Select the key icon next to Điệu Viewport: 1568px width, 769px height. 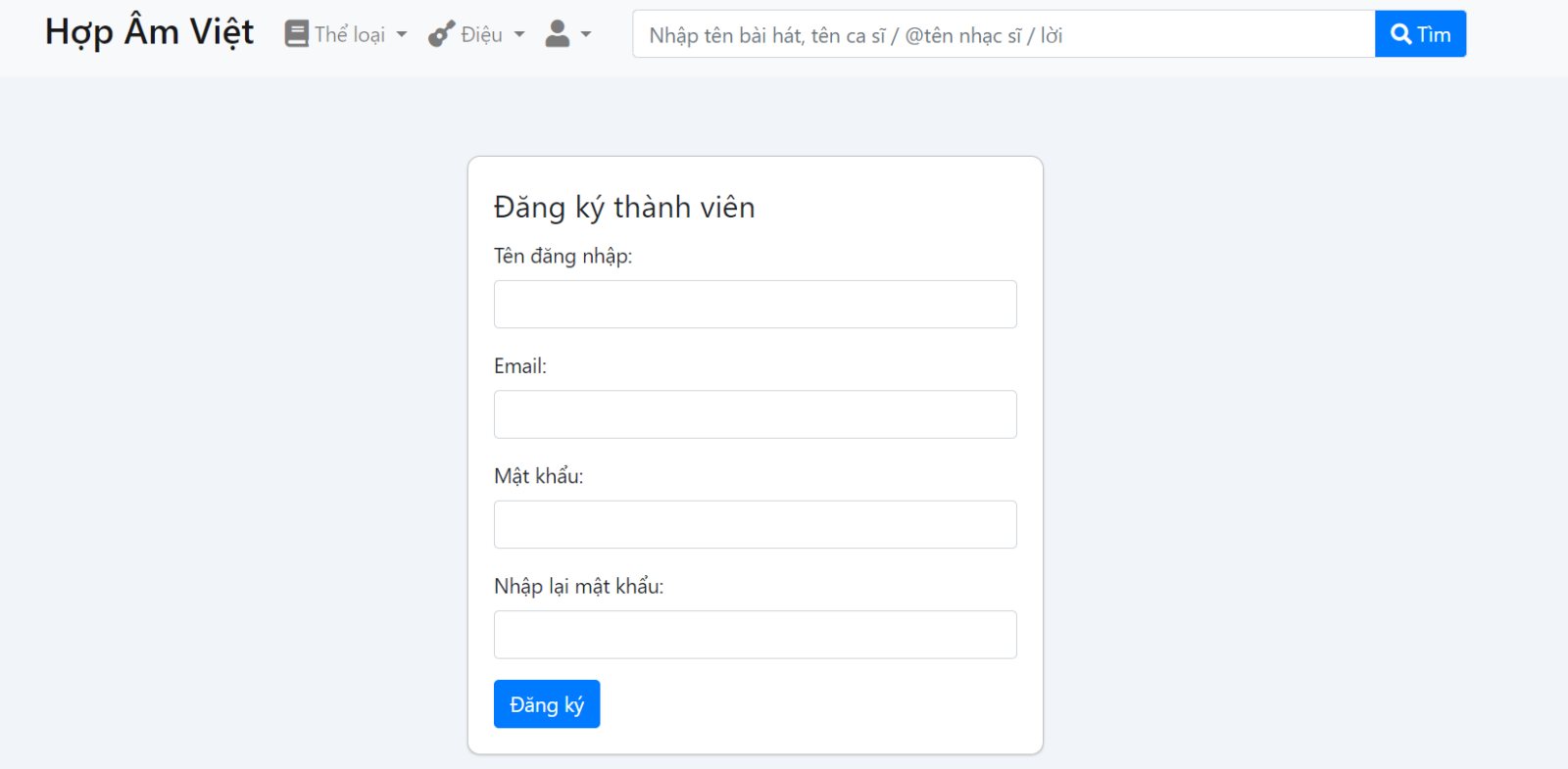[x=439, y=33]
